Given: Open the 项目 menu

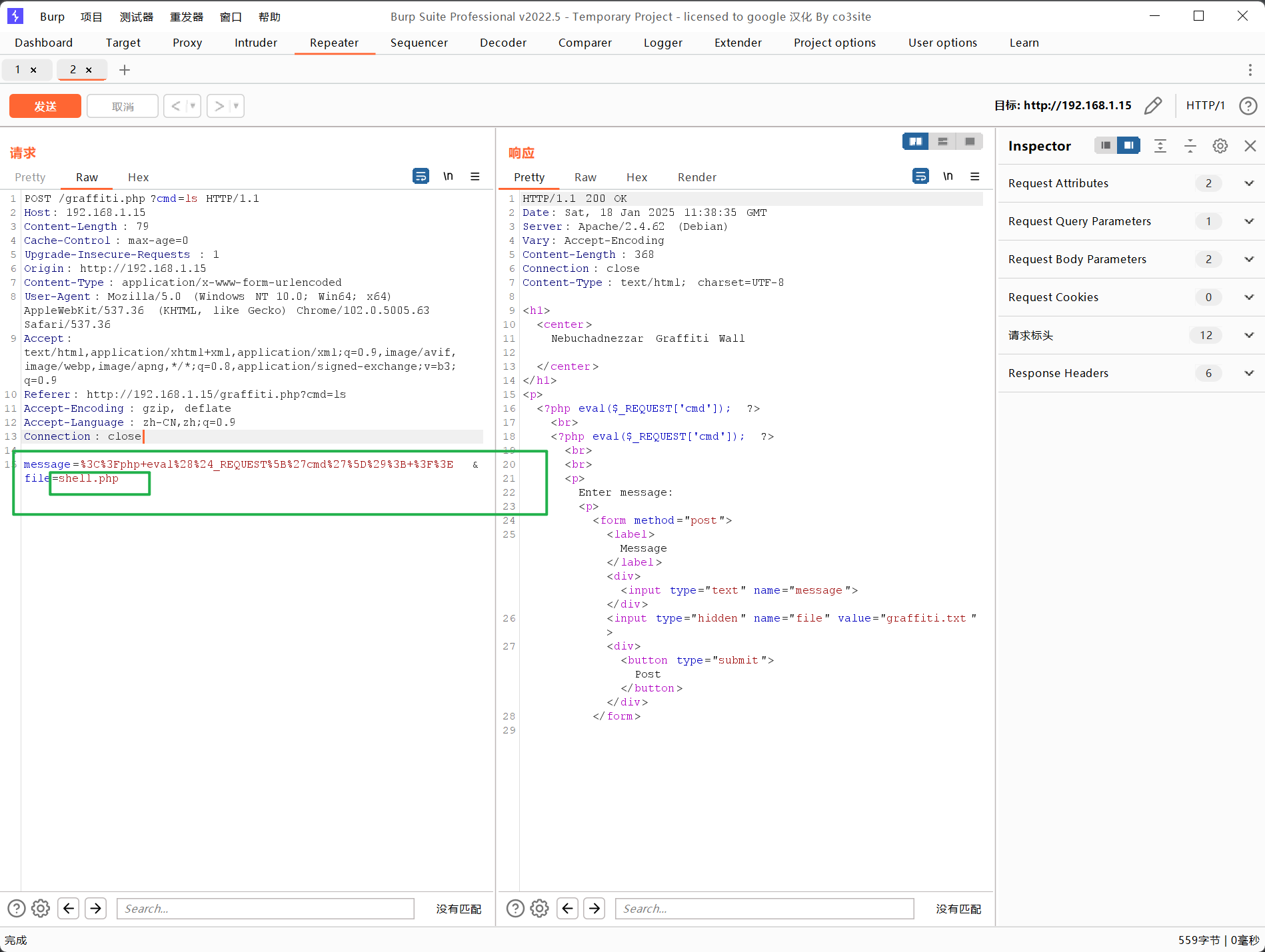Looking at the screenshot, I should 91,17.
